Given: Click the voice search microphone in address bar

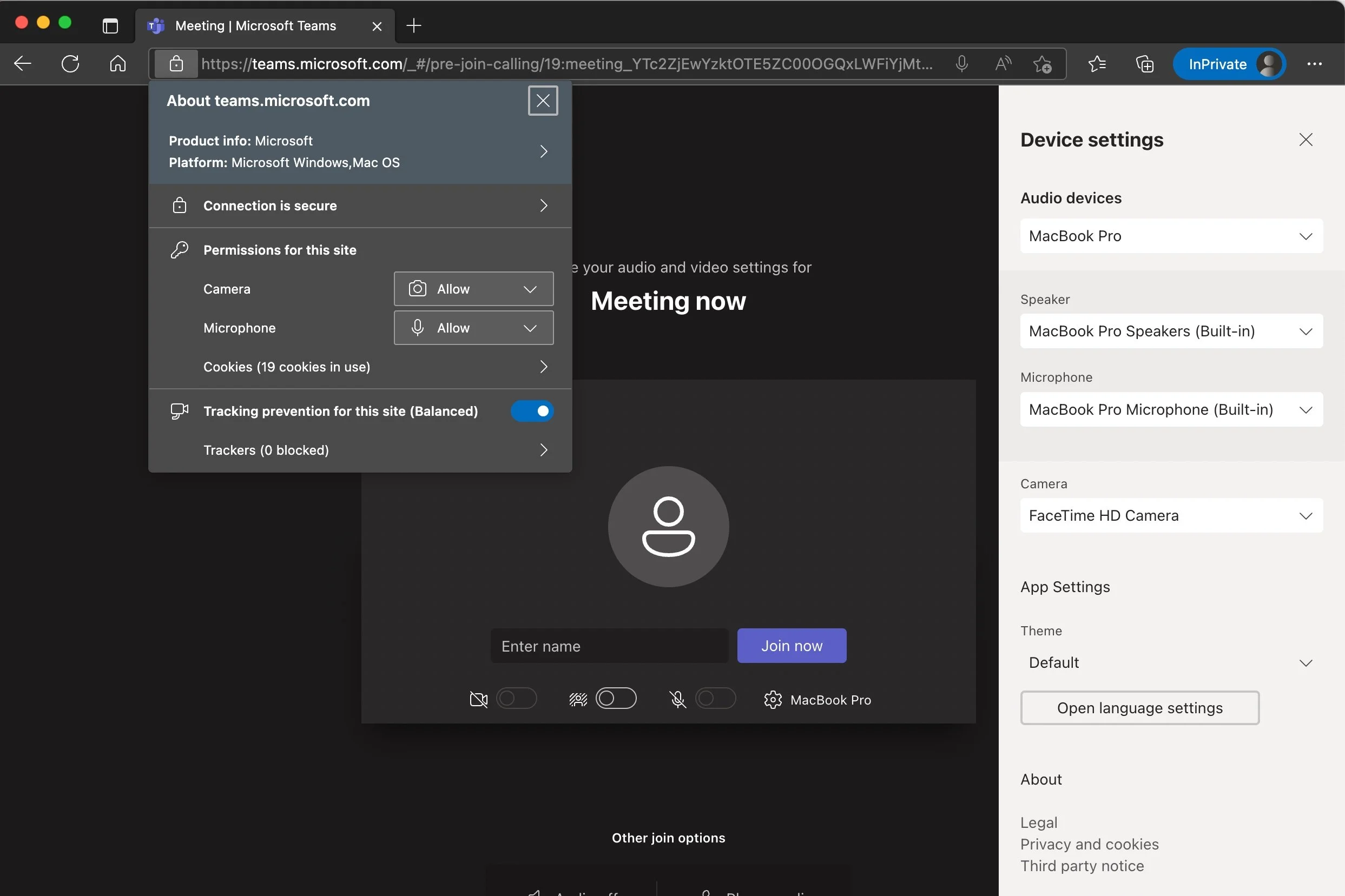Looking at the screenshot, I should pos(961,63).
